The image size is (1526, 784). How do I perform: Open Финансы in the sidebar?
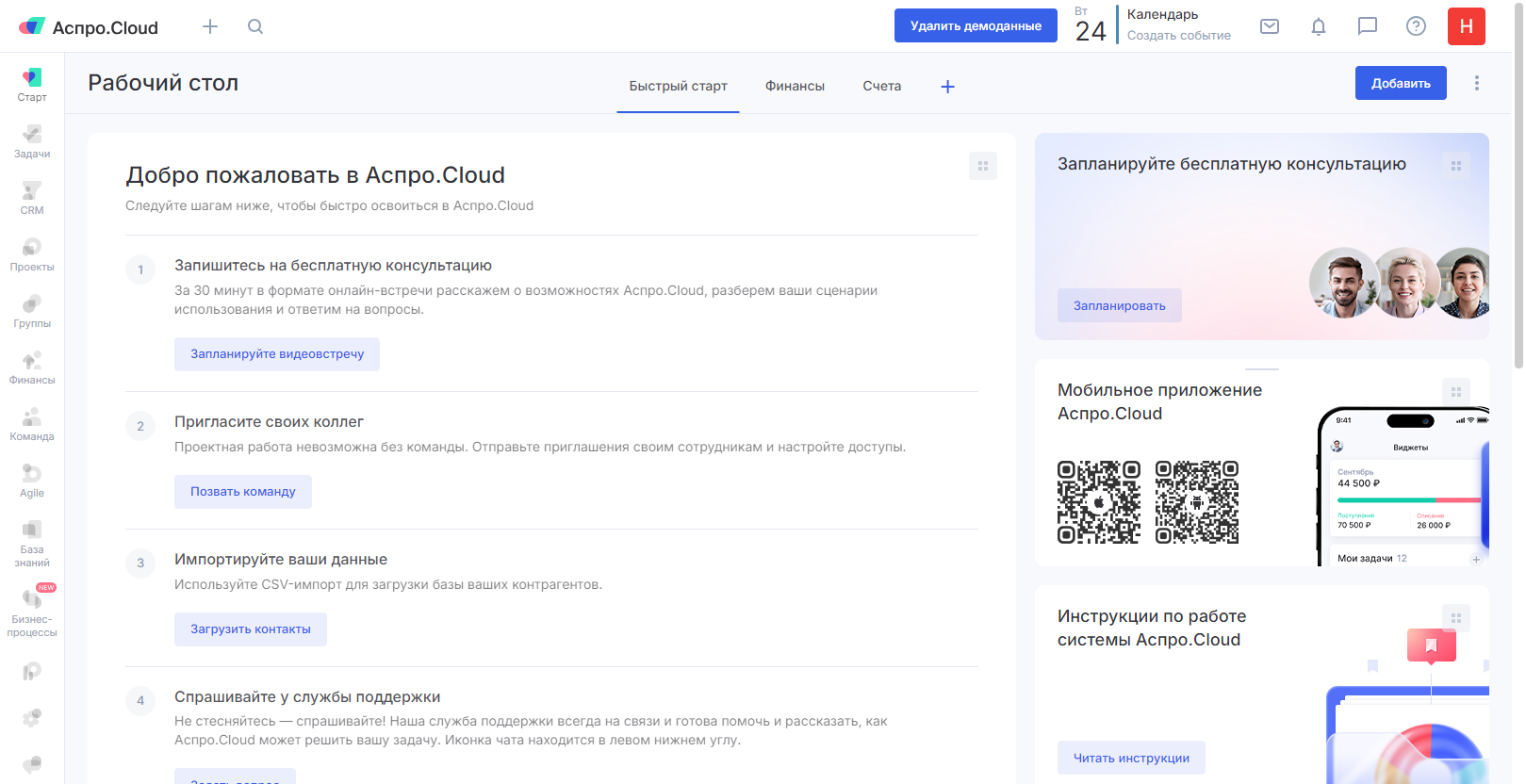click(x=32, y=367)
